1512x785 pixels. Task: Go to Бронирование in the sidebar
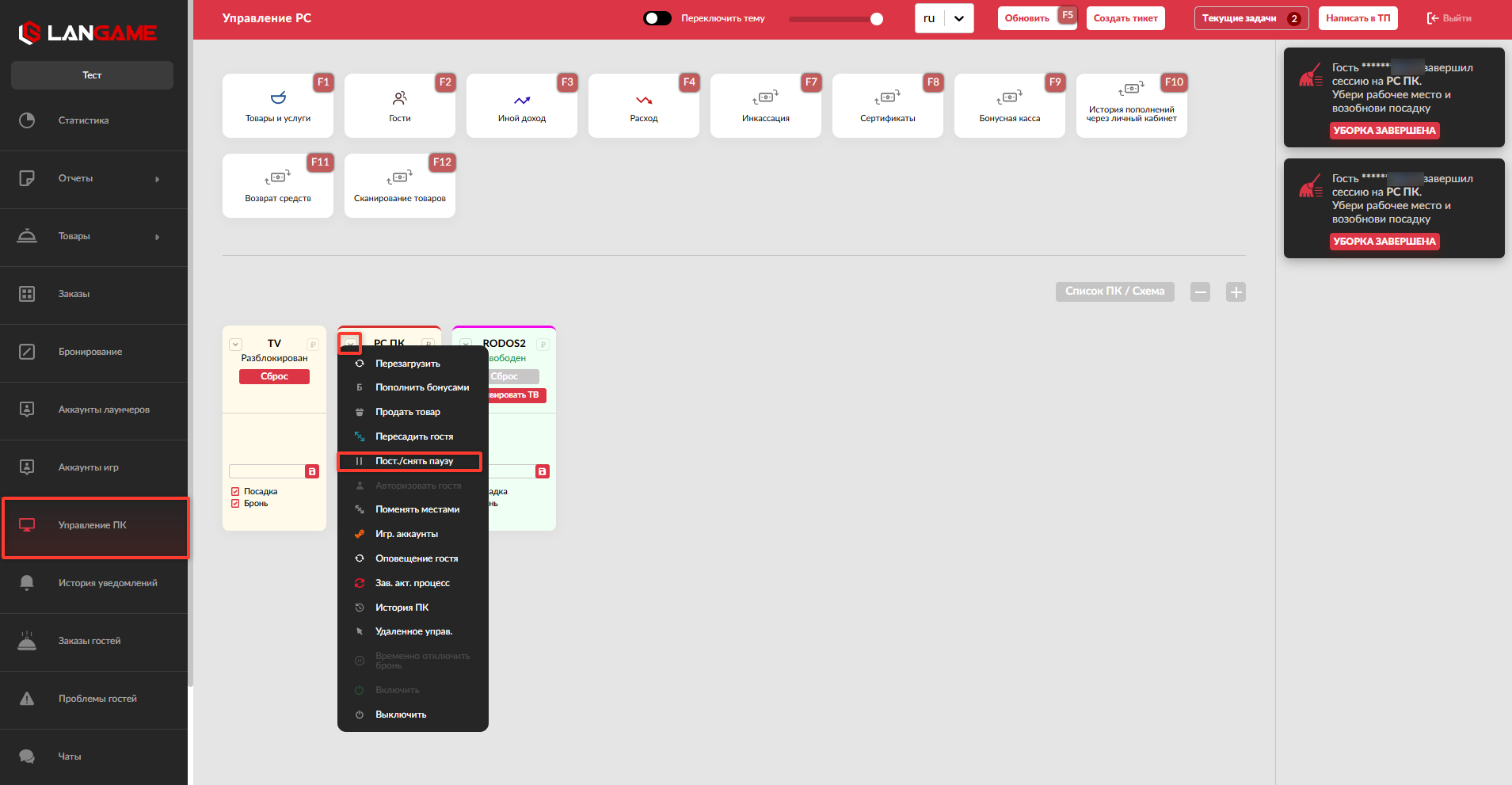click(x=93, y=352)
